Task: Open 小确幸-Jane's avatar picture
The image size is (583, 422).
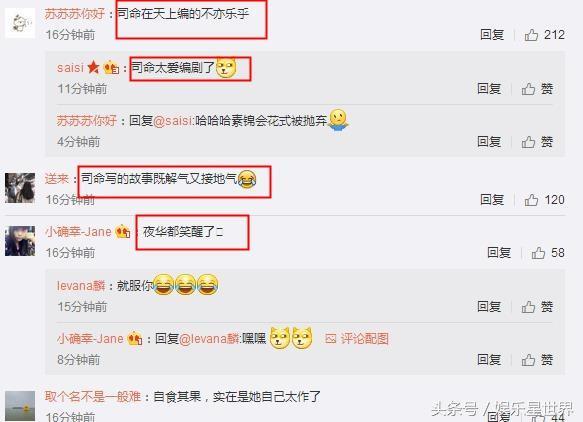Action: (x=20, y=241)
